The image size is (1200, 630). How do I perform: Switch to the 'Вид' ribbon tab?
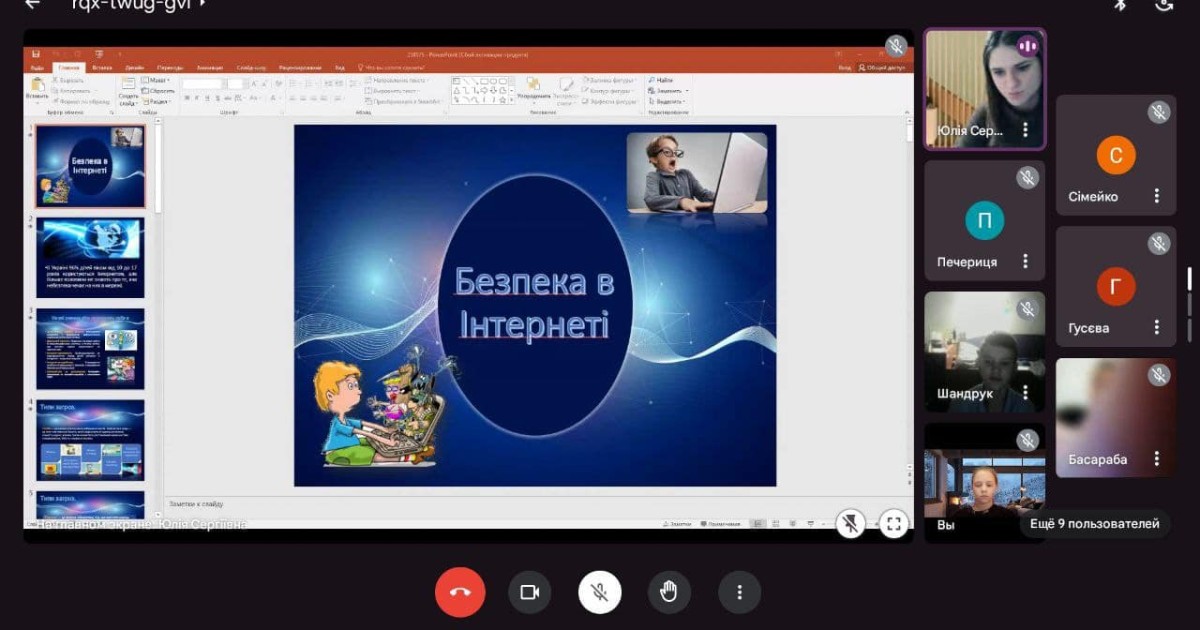click(x=340, y=68)
